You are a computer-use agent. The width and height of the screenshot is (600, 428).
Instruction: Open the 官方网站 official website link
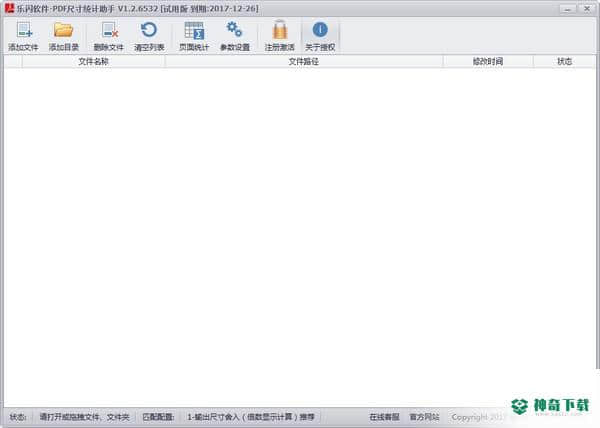pos(424,417)
